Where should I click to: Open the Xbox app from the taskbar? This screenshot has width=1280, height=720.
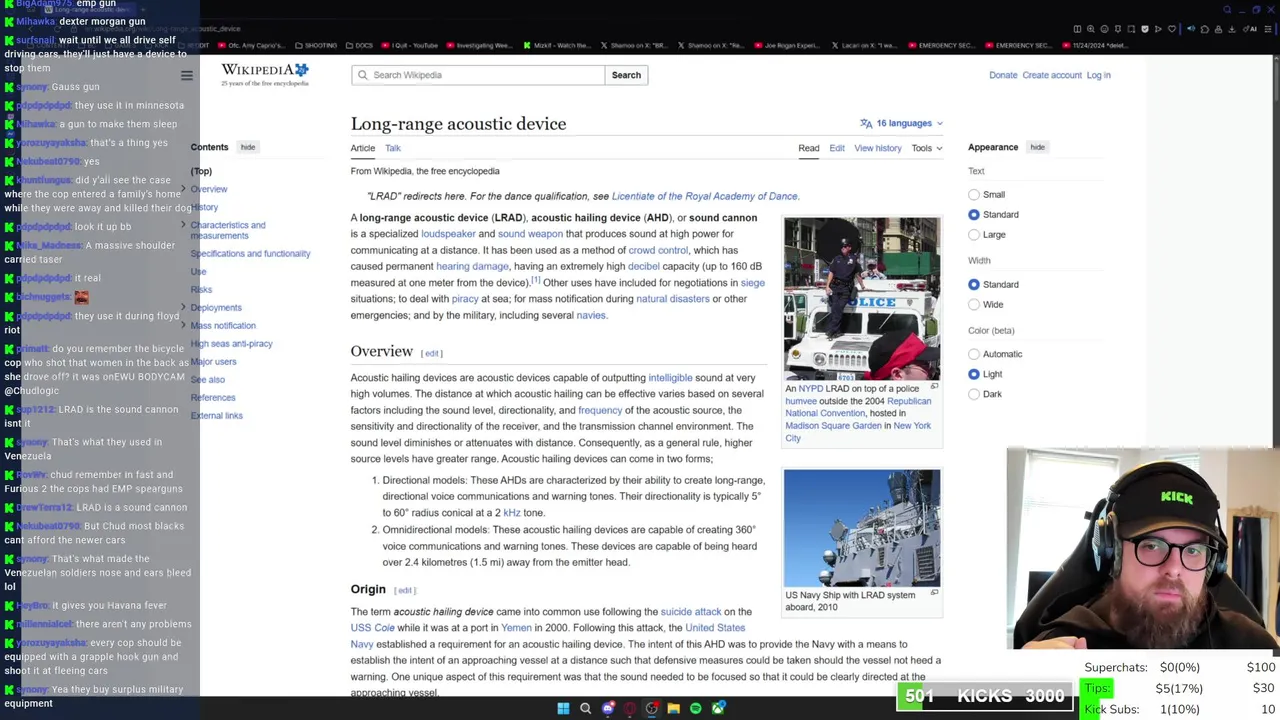pos(718,708)
